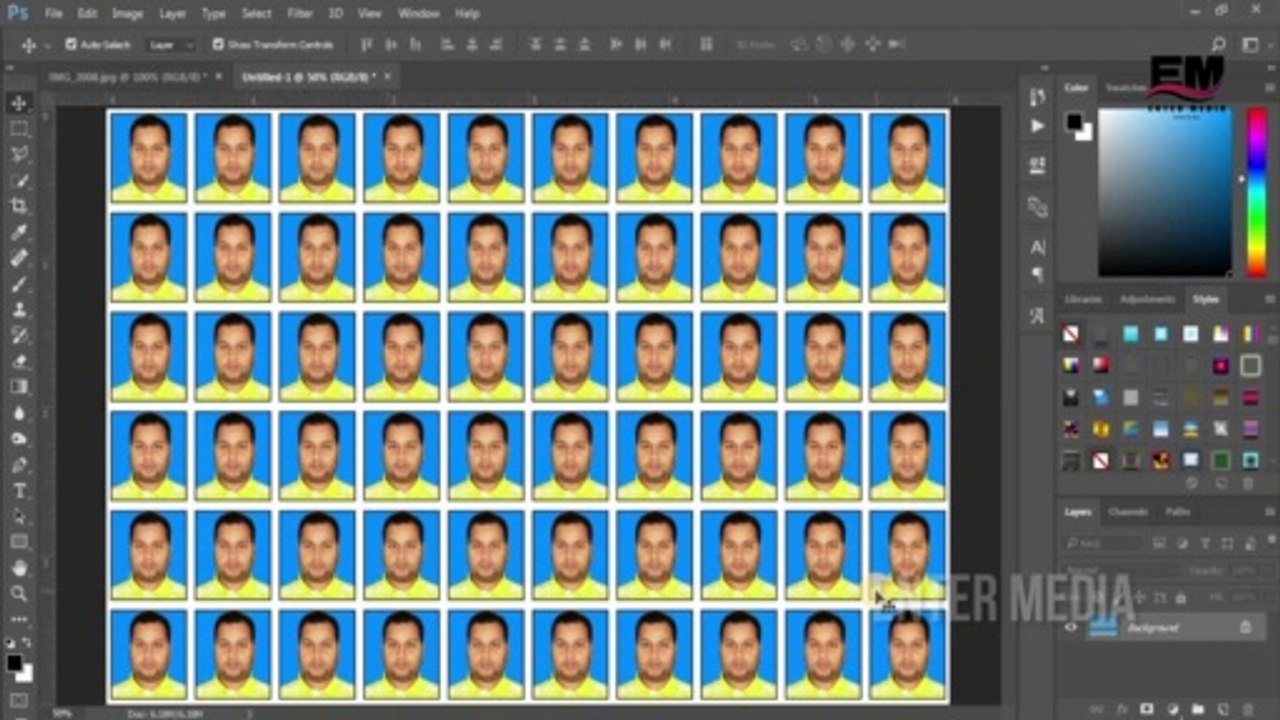The width and height of the screenshot is (1280, 720).
Task: Click Add layer style fx icon
Action: point(1123,709)
